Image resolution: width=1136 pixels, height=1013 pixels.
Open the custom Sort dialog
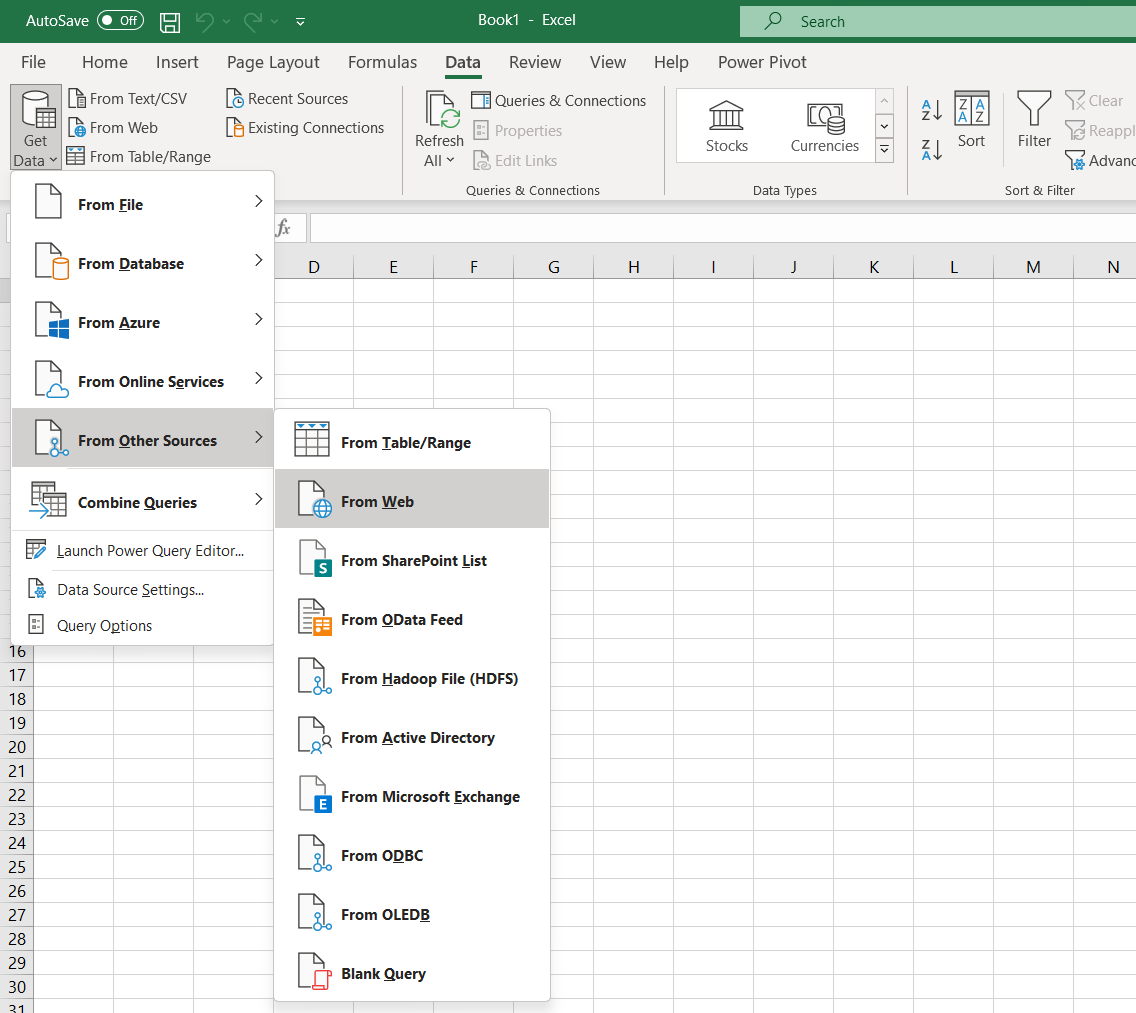[x=972, y=120]
